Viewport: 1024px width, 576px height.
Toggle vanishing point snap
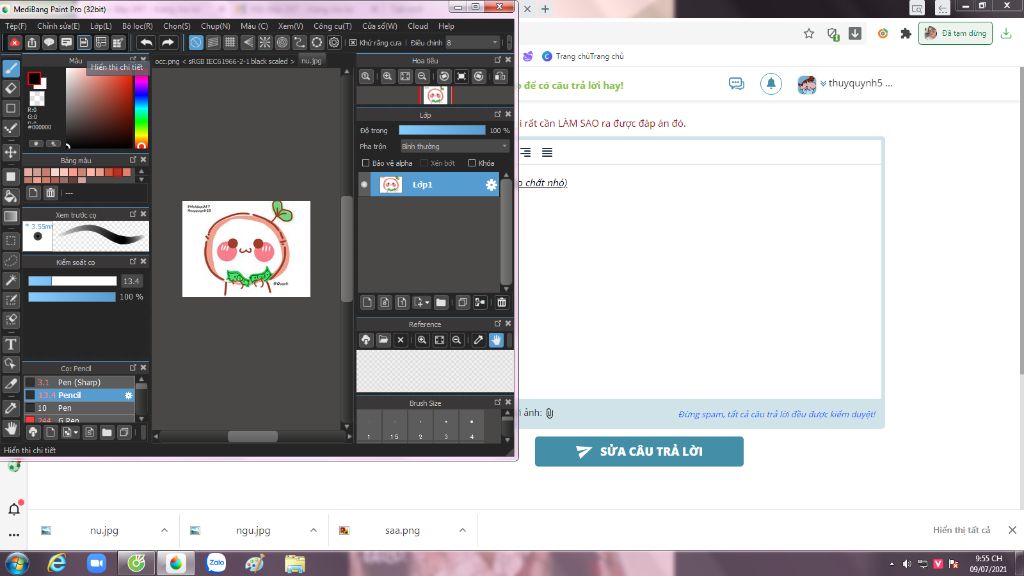pyautogui.click(x=248, y=42)
